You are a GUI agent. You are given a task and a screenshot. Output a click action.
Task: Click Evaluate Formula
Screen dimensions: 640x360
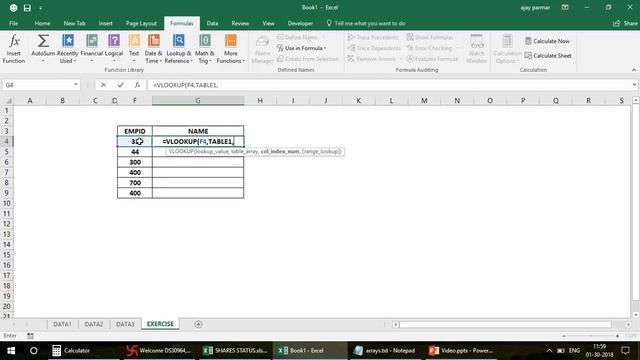point(432,59)
